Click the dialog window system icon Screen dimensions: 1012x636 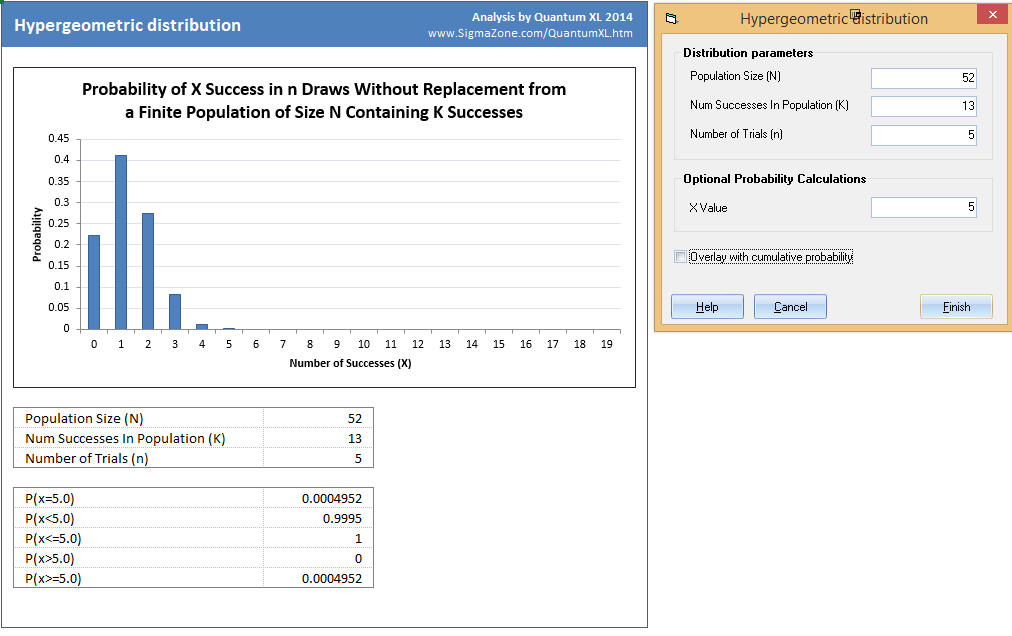(x=671, y=18)
